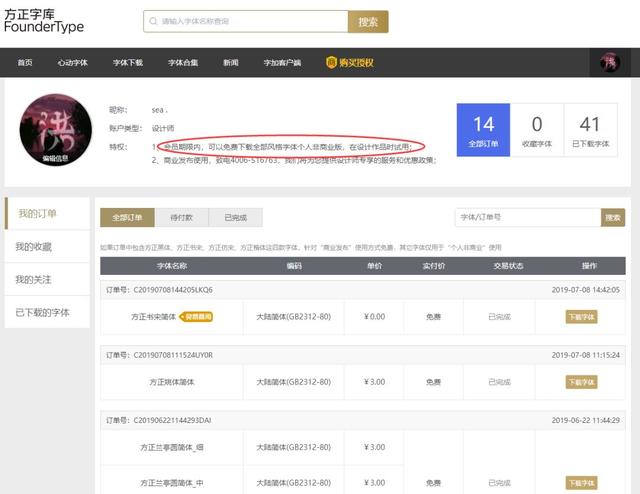This screenshot has height=494, width=640.
Task: Click font name 方正细体简体
Action: click(x=172, y=382)
